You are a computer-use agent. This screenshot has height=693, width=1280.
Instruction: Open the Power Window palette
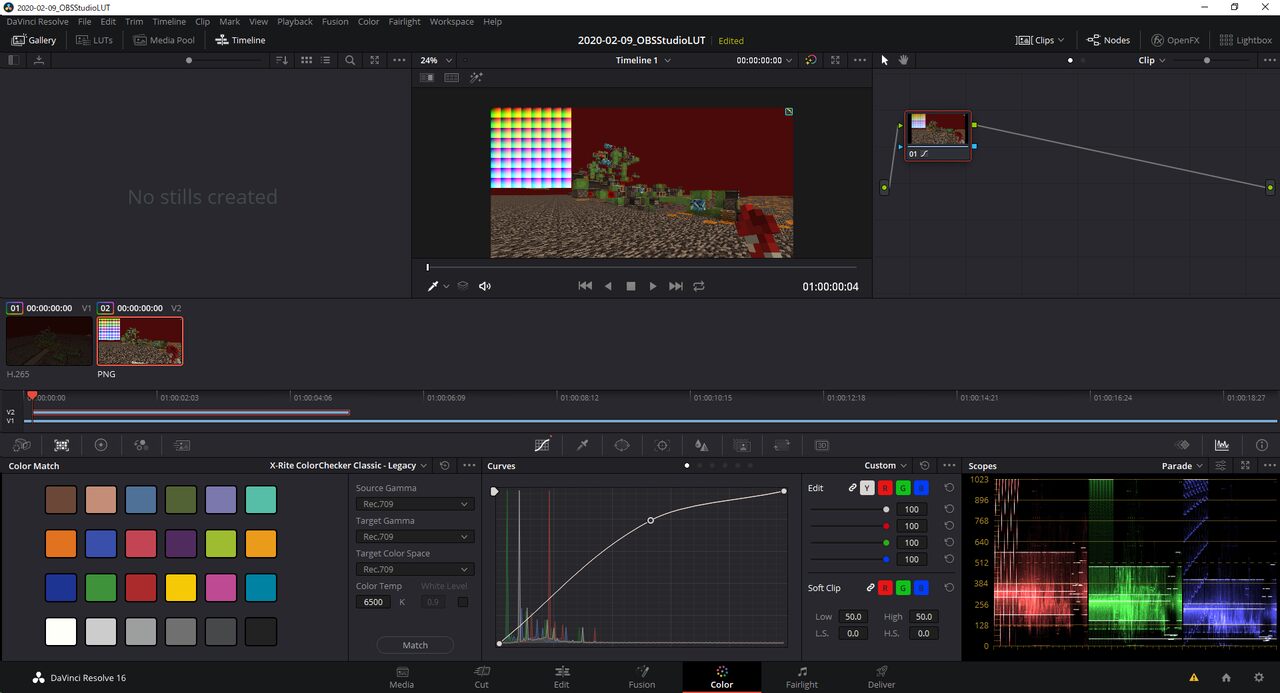coord(622,445)
